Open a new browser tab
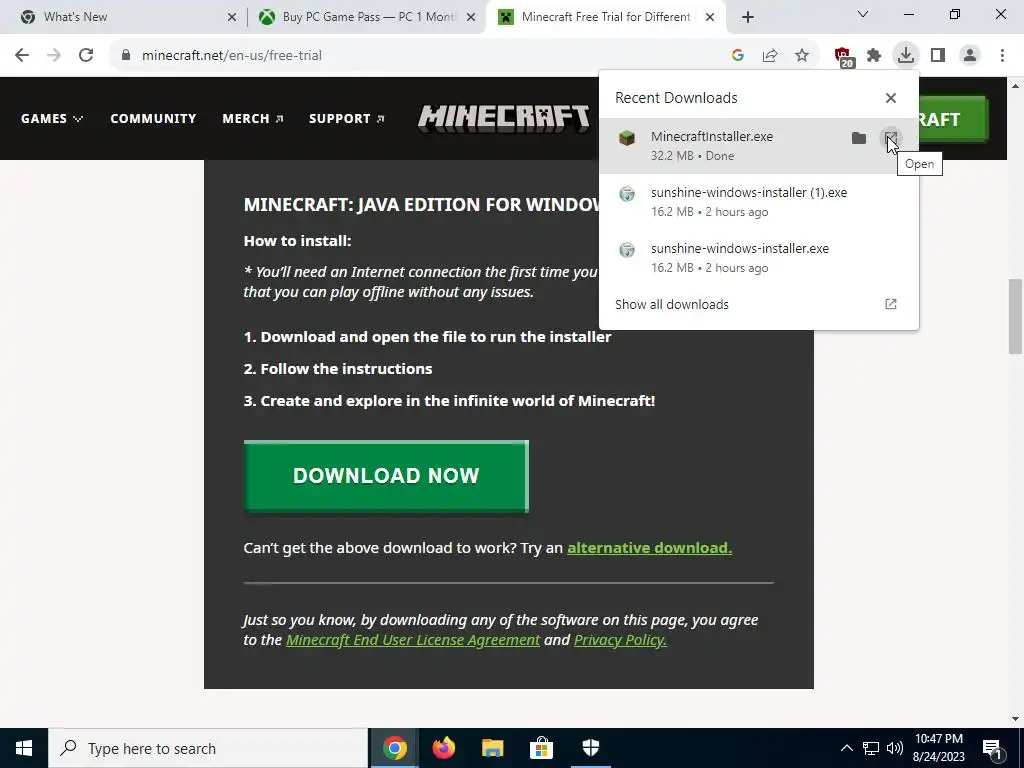1024x768 pixels. click(x=748, y=17)
